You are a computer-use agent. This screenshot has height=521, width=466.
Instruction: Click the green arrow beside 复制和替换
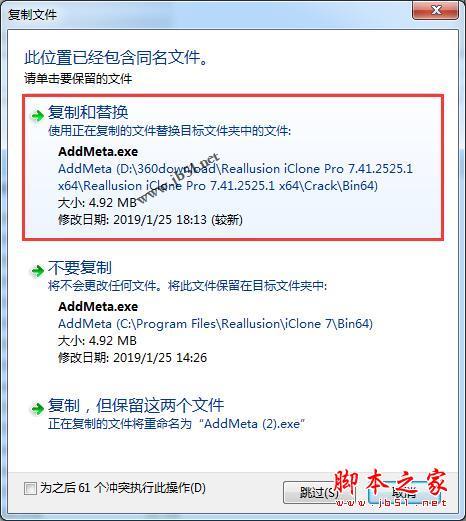pyautogui.click(x=37, y=116)
